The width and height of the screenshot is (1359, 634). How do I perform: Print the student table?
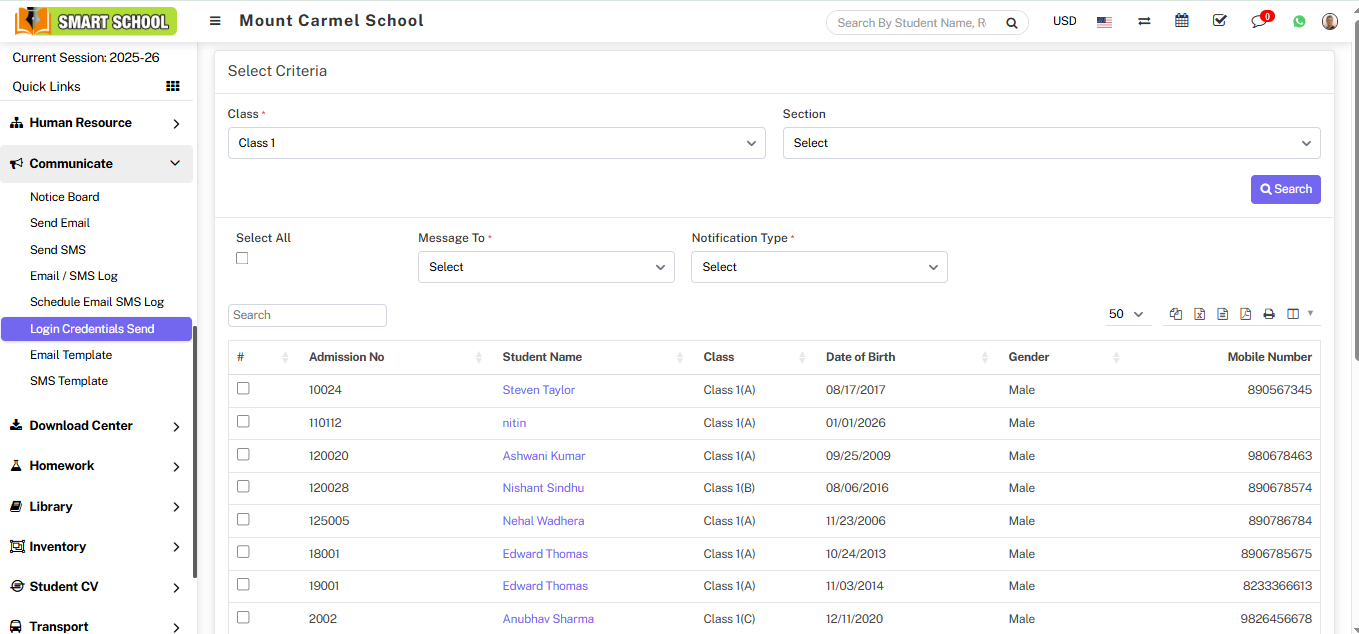(x=1269, y=314)
